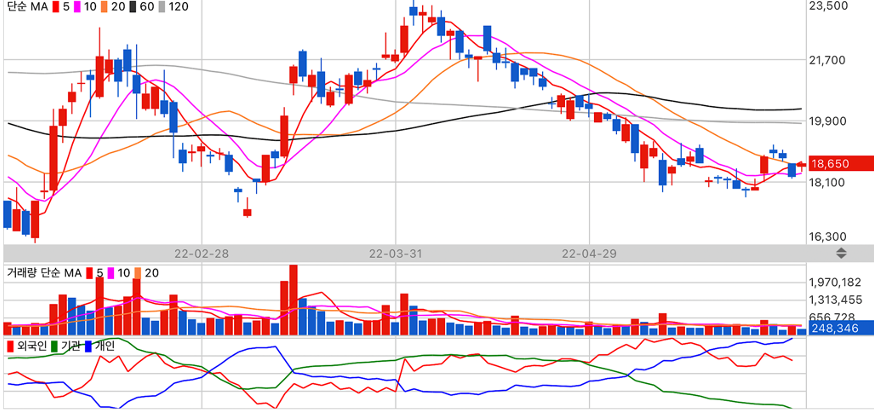Click the gray 120-day MA legend swatch

tap(161, 7)
